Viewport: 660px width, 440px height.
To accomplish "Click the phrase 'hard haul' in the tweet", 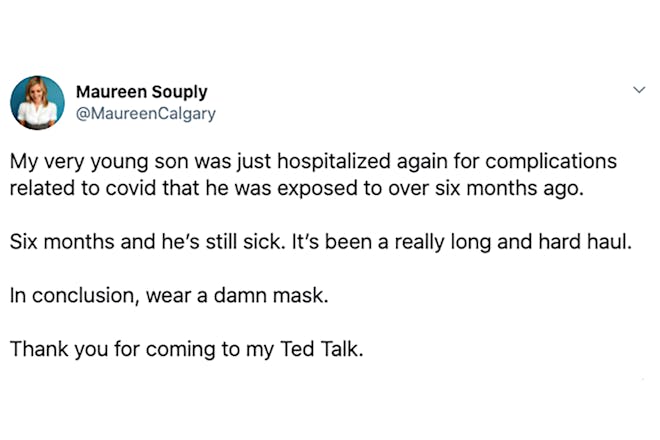I will click(585, 242).
